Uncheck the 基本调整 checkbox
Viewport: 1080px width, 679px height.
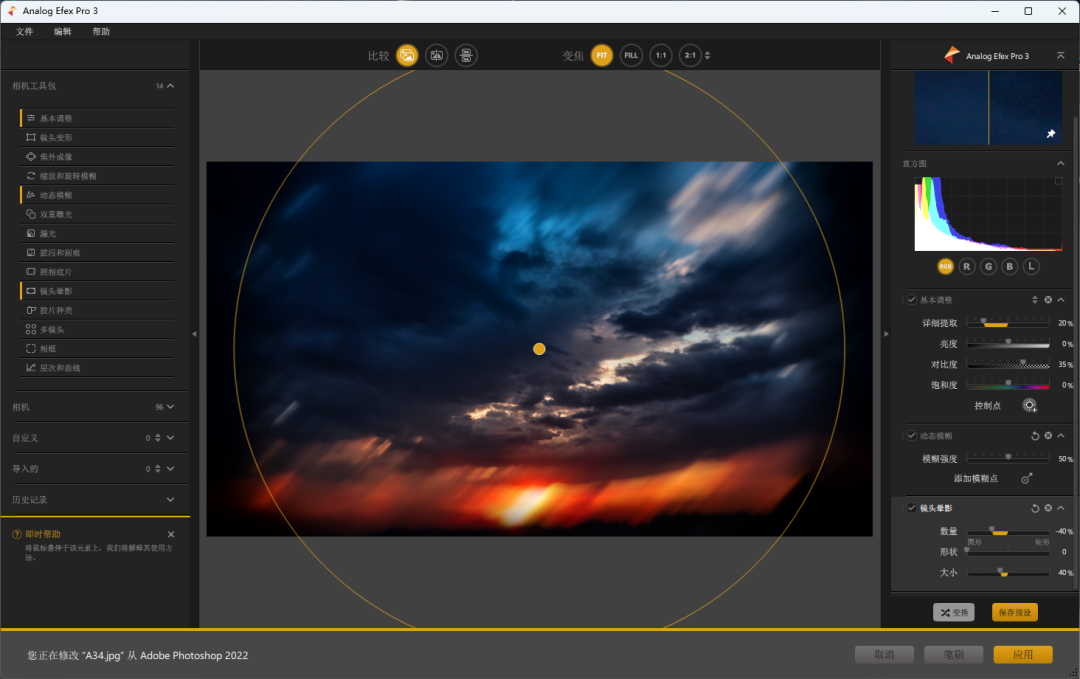pos(911,300)
